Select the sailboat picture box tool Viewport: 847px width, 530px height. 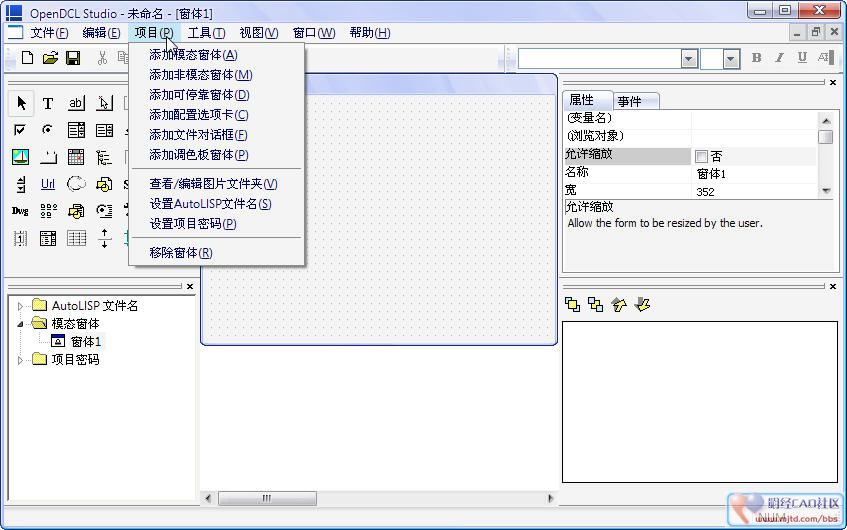point(20,157)
